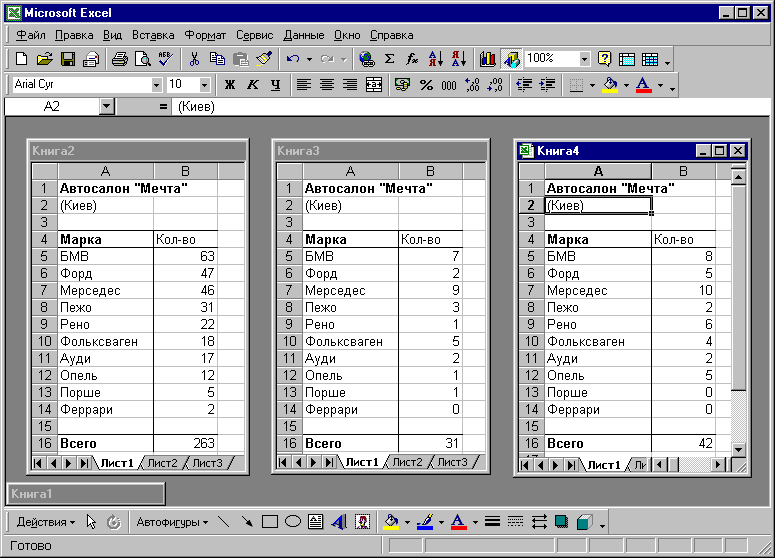The image size is (775, 558).
Task: Click the Print icon in toolbar
Action: 120,59
